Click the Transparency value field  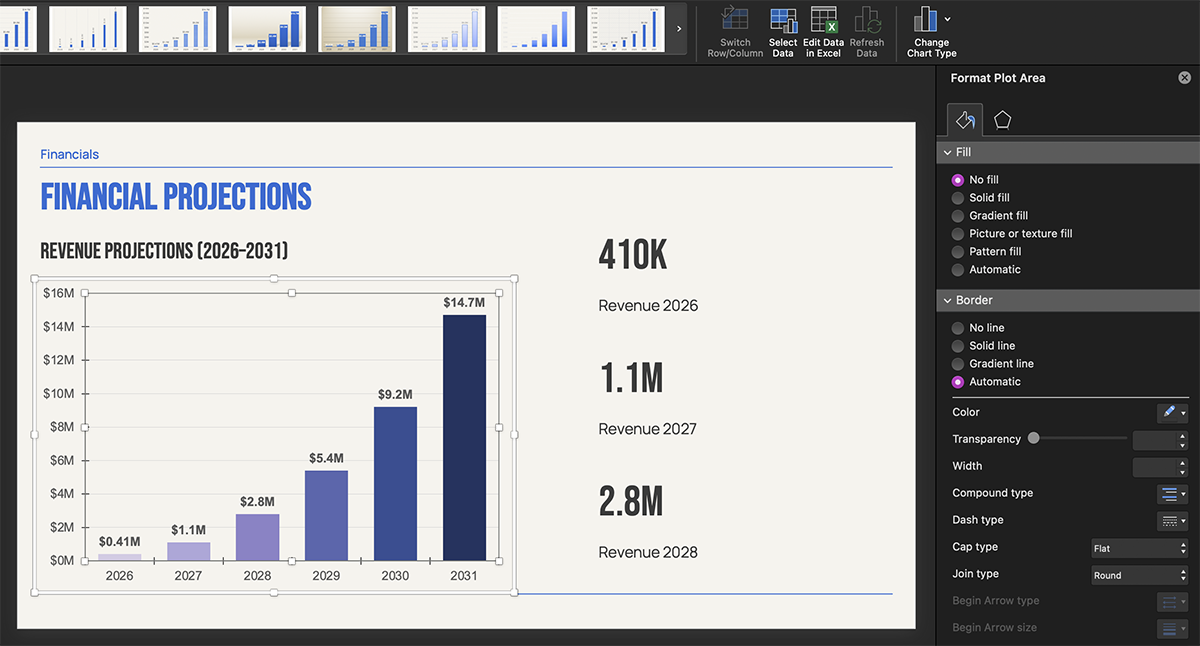point(1154,439)
